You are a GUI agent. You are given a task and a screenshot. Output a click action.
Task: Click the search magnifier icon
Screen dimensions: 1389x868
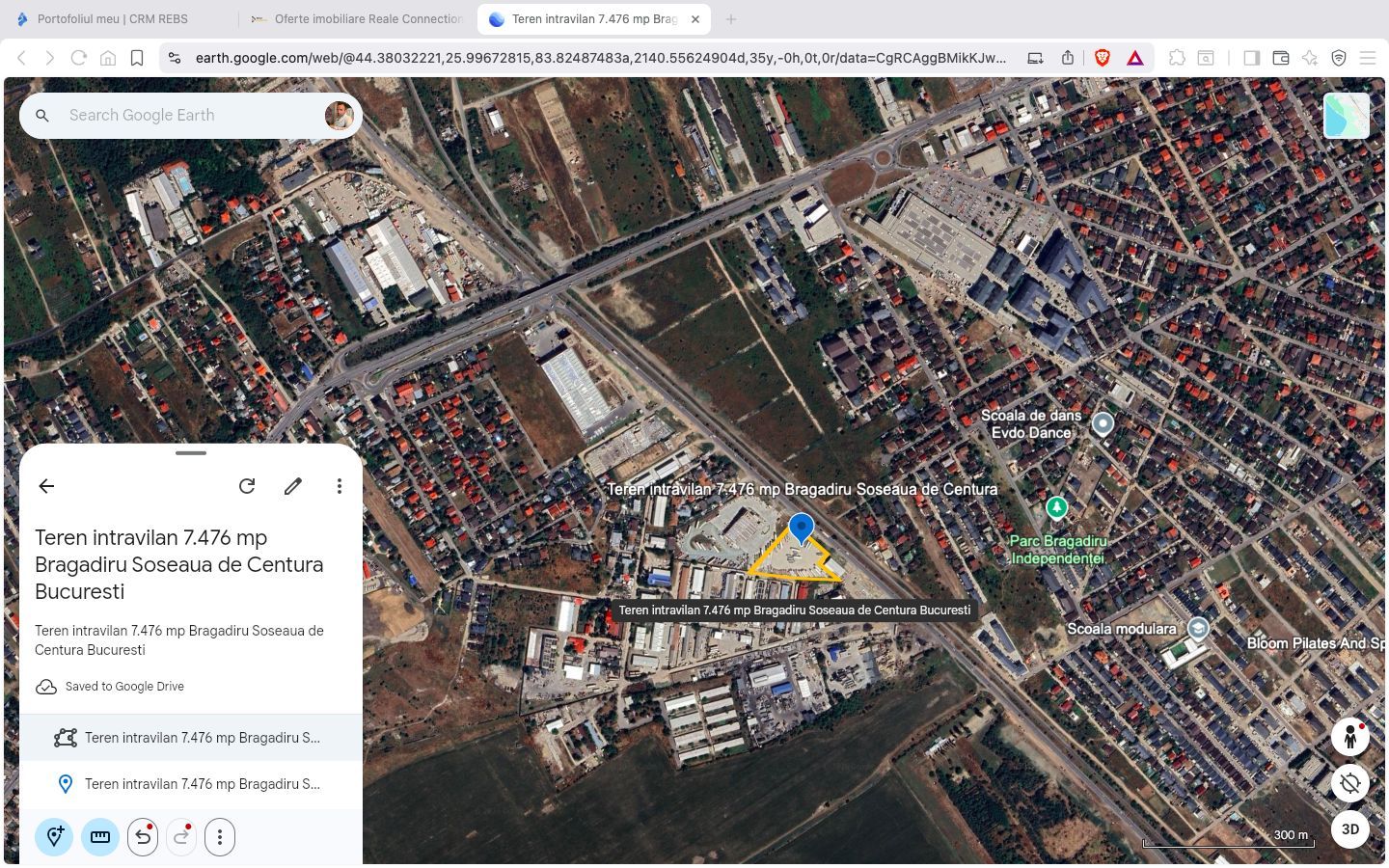42,115
